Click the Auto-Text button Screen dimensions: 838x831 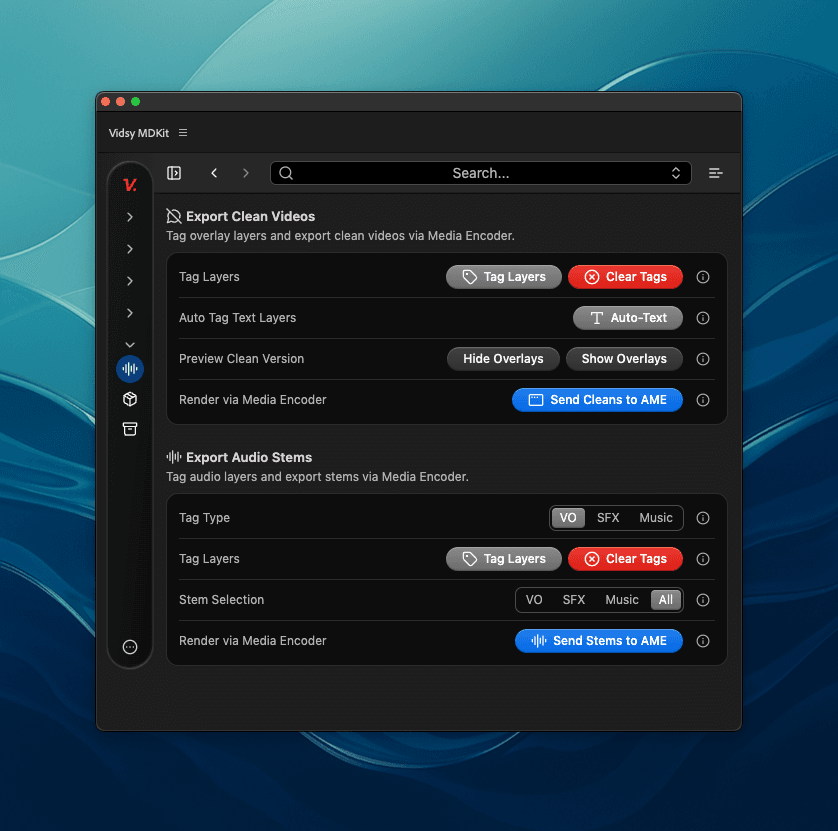[628, 318]
